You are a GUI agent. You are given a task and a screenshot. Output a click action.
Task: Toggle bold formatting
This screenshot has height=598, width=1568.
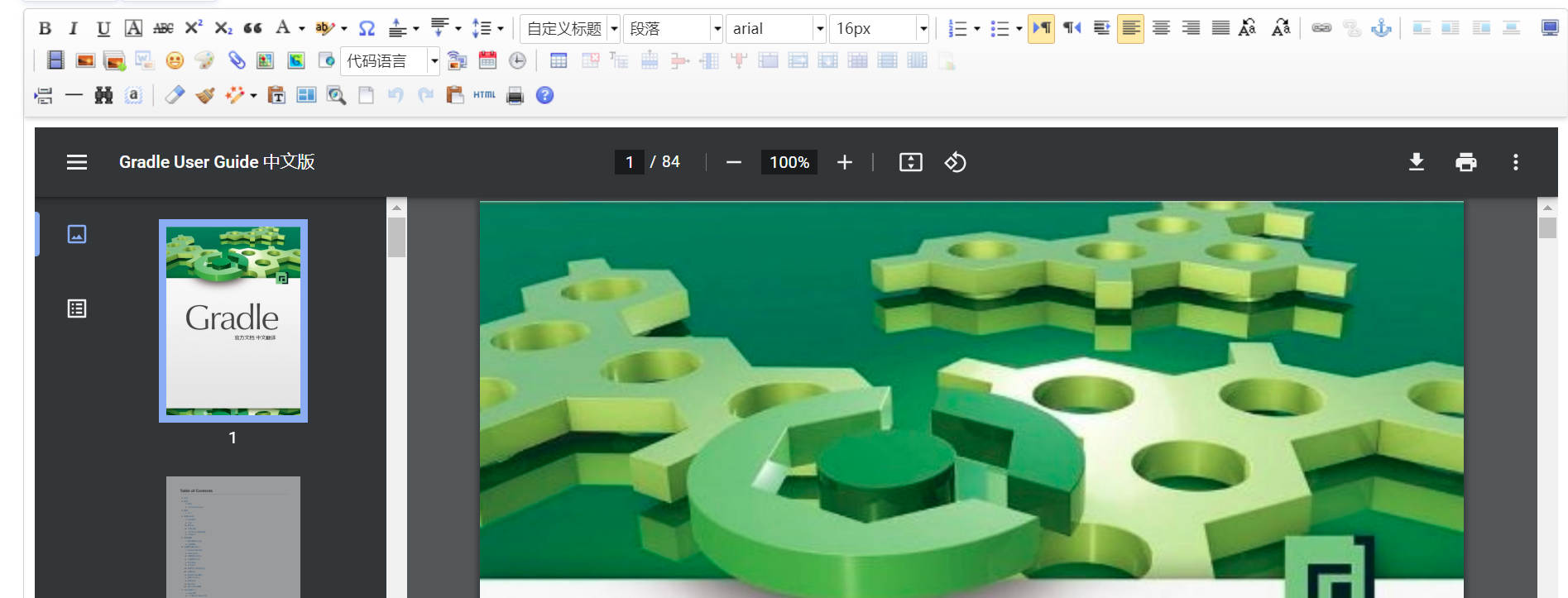[45, 28]
